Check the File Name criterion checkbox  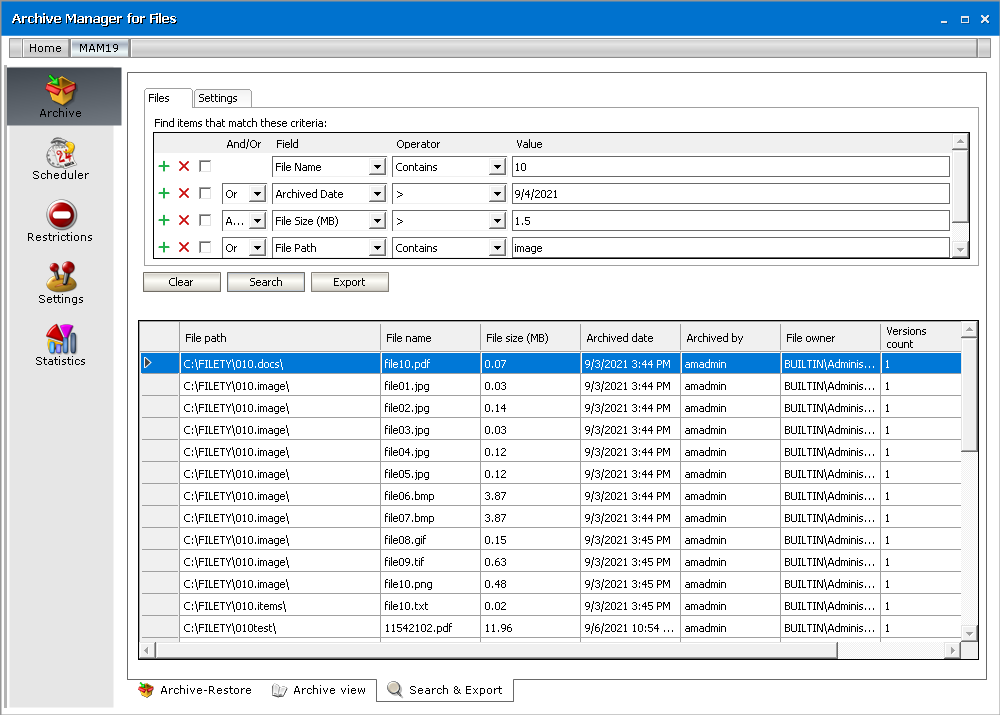(205, 167)
